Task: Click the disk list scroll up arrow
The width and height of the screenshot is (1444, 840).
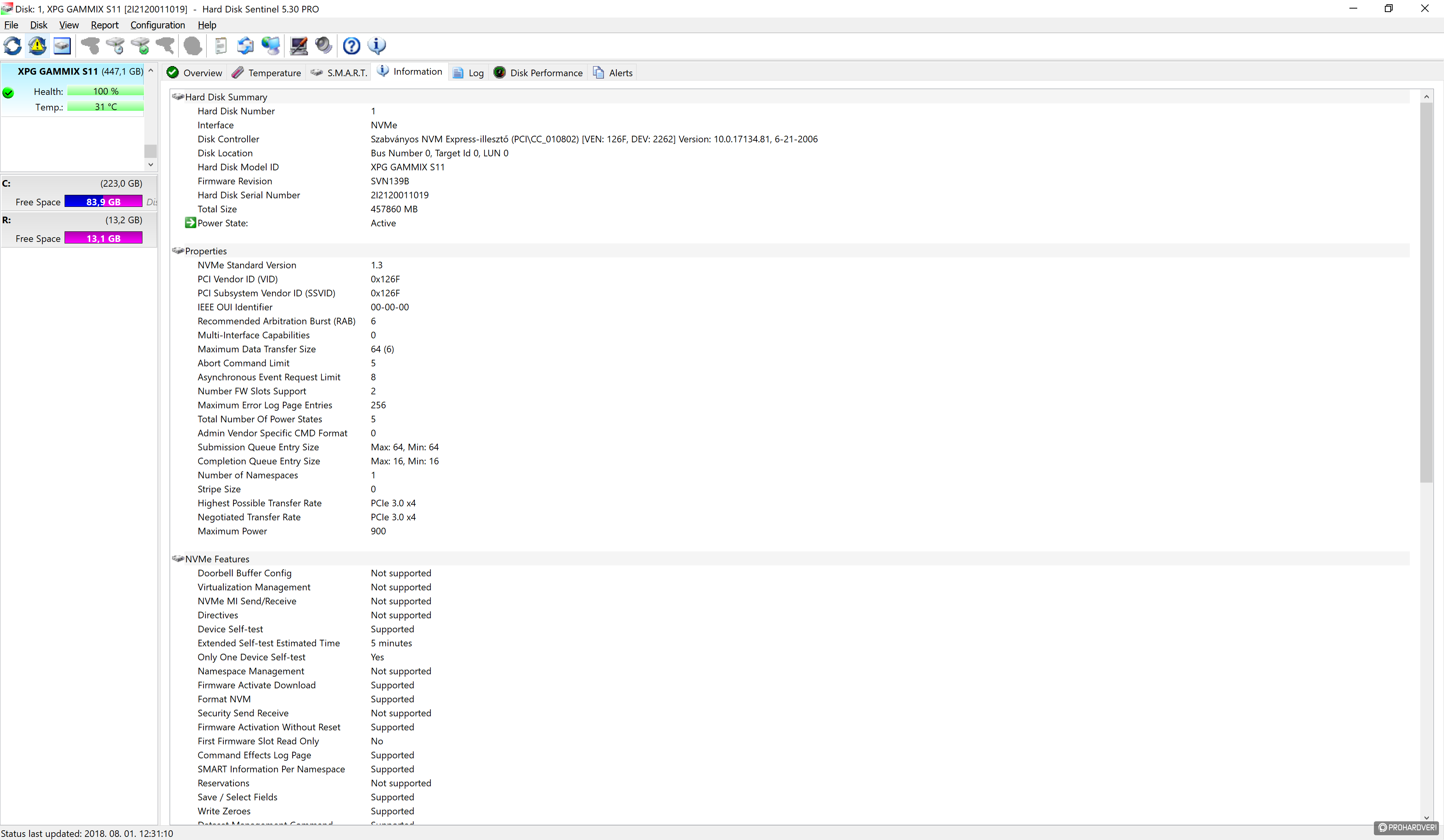Action: (151, 70)
